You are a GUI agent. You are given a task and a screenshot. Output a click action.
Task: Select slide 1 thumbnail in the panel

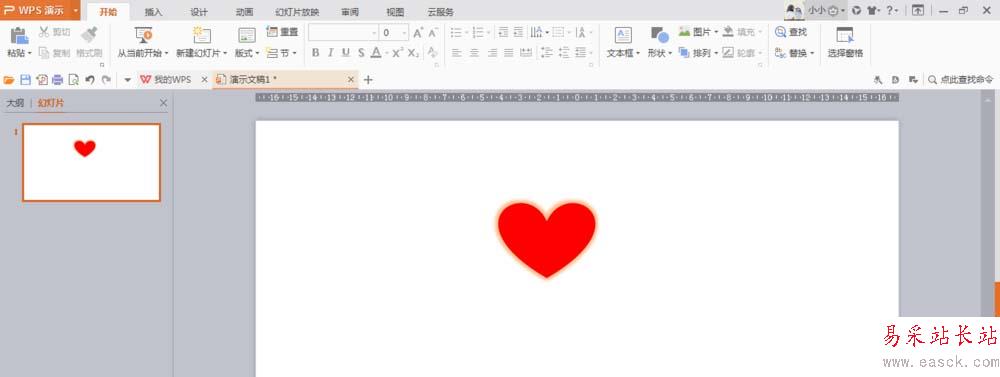(91, 162)
